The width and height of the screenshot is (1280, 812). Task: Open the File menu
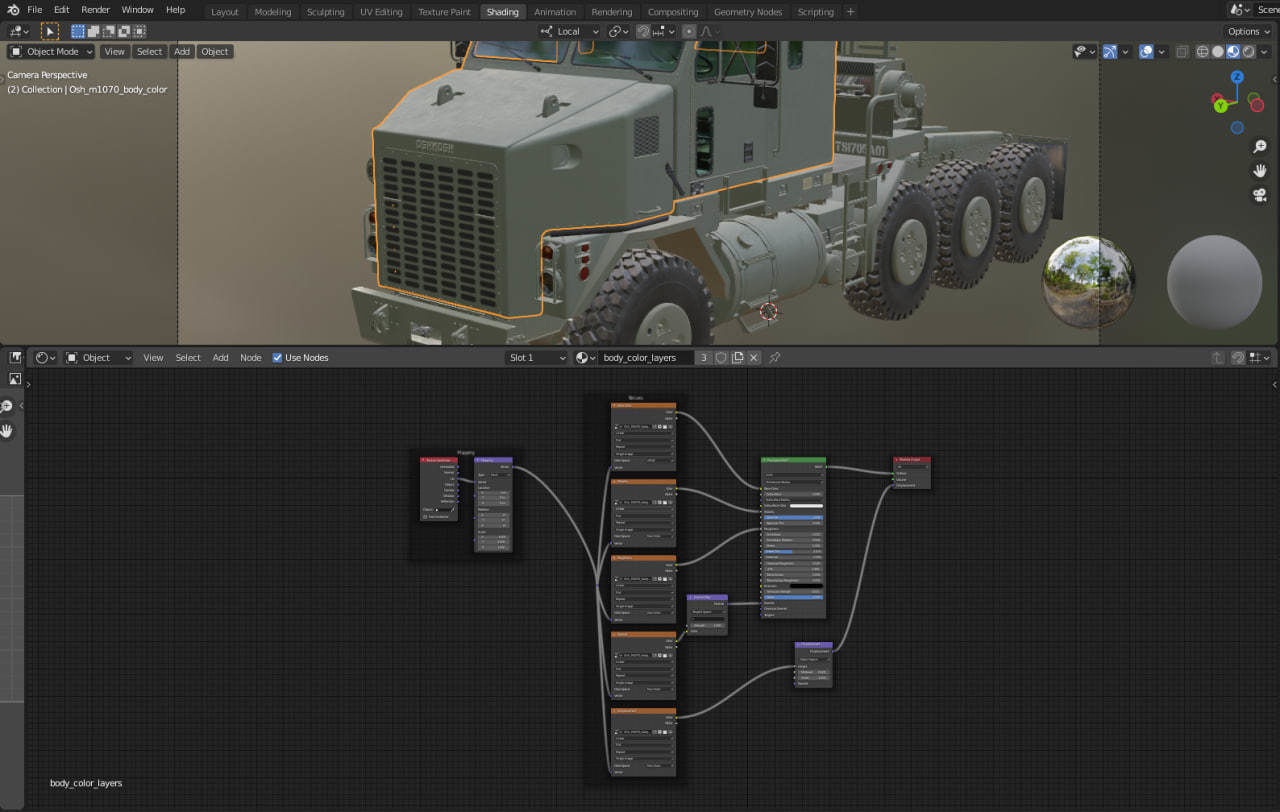[35, 9]
